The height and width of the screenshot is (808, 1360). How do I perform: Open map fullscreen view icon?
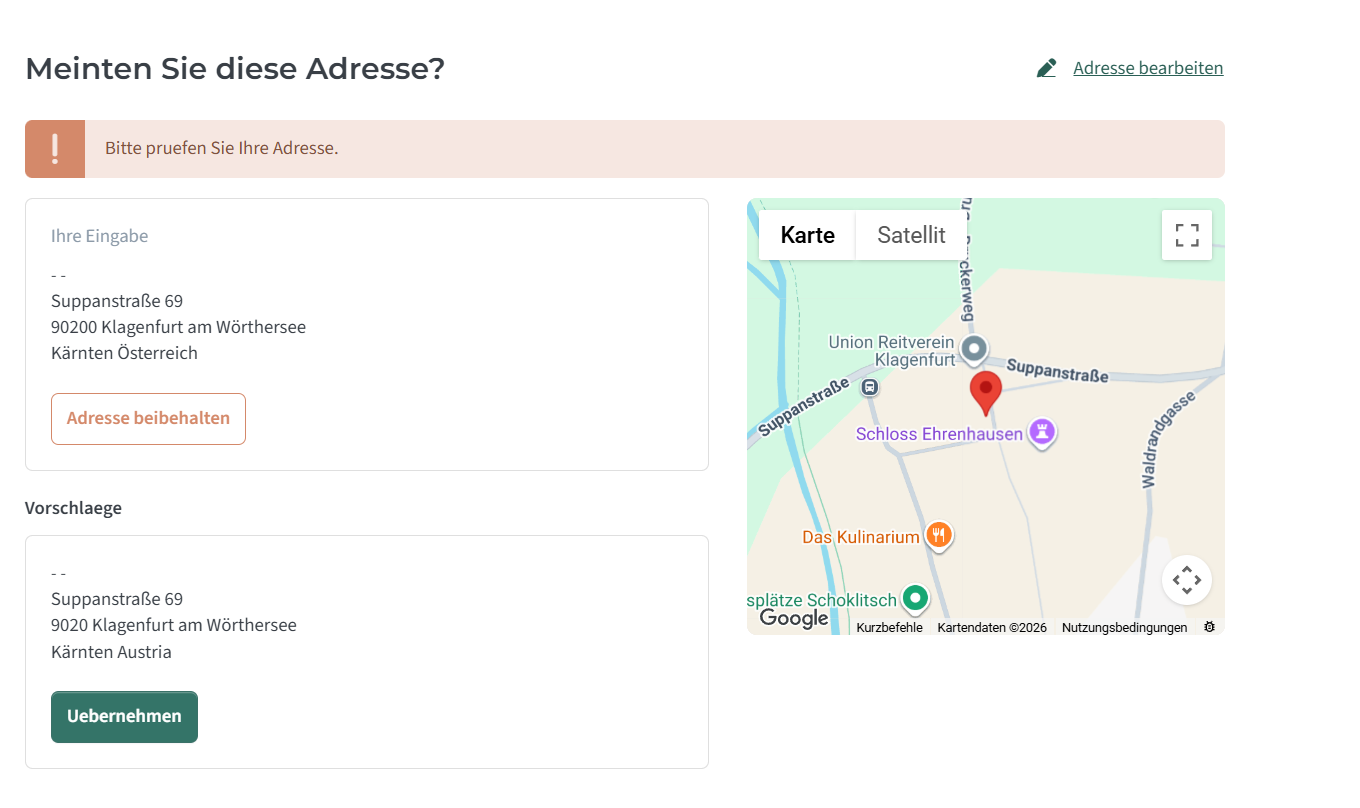(x=1187, y=235)
